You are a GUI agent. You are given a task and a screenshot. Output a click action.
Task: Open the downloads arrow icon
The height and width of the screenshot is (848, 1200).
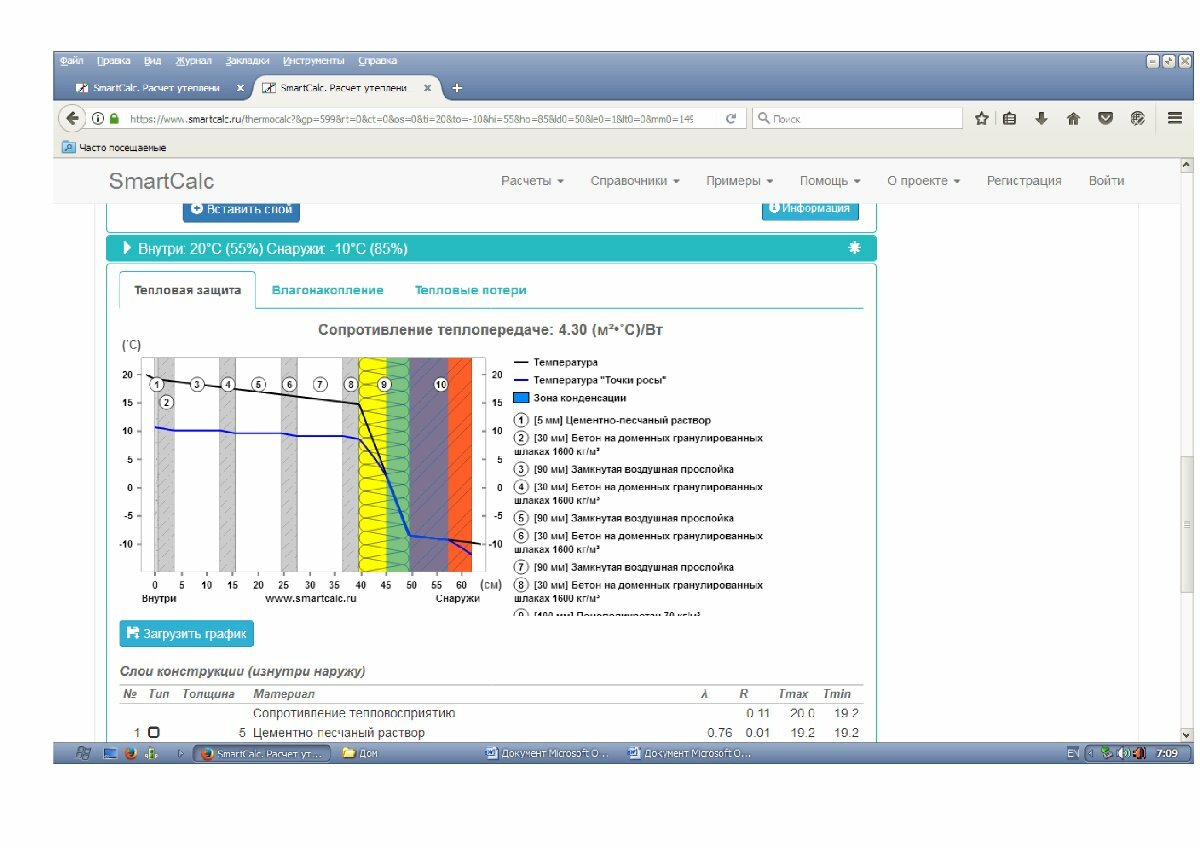pyautogui.click(x=1041, y=118)
